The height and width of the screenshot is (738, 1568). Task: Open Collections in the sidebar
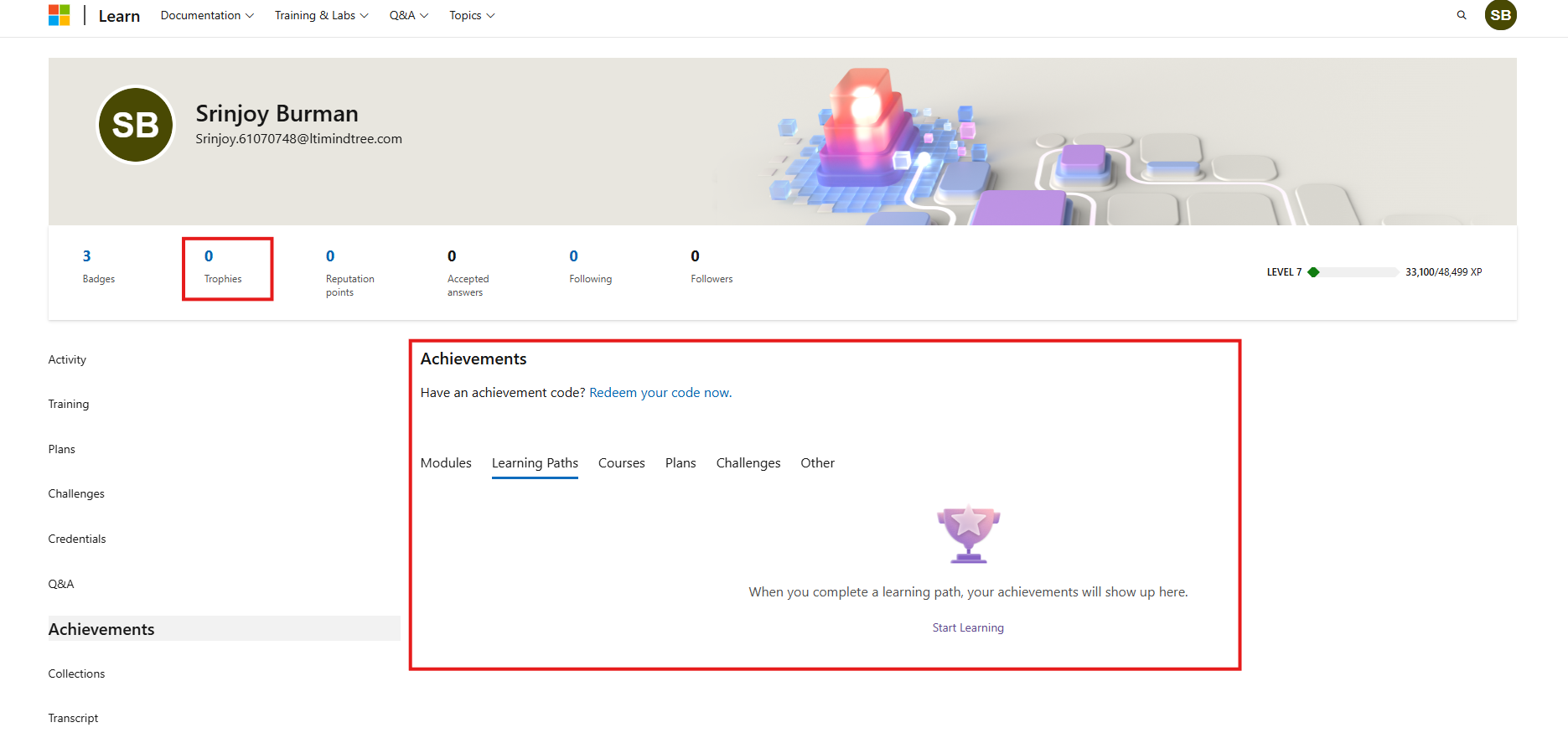[x=76, y=673]
